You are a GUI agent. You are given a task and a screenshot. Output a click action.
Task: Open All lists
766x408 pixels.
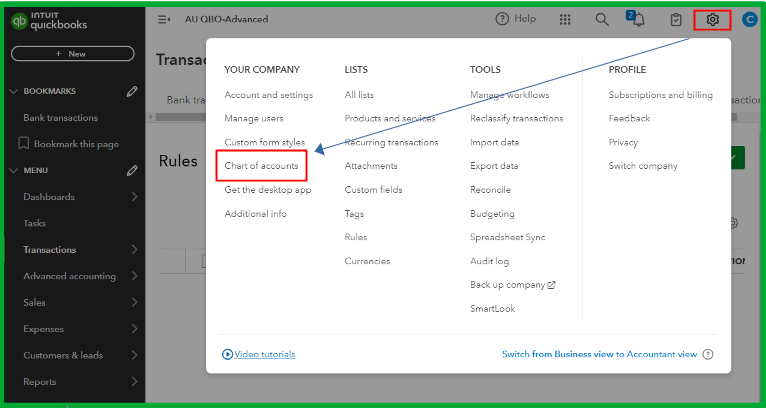(x=359, y=95)
